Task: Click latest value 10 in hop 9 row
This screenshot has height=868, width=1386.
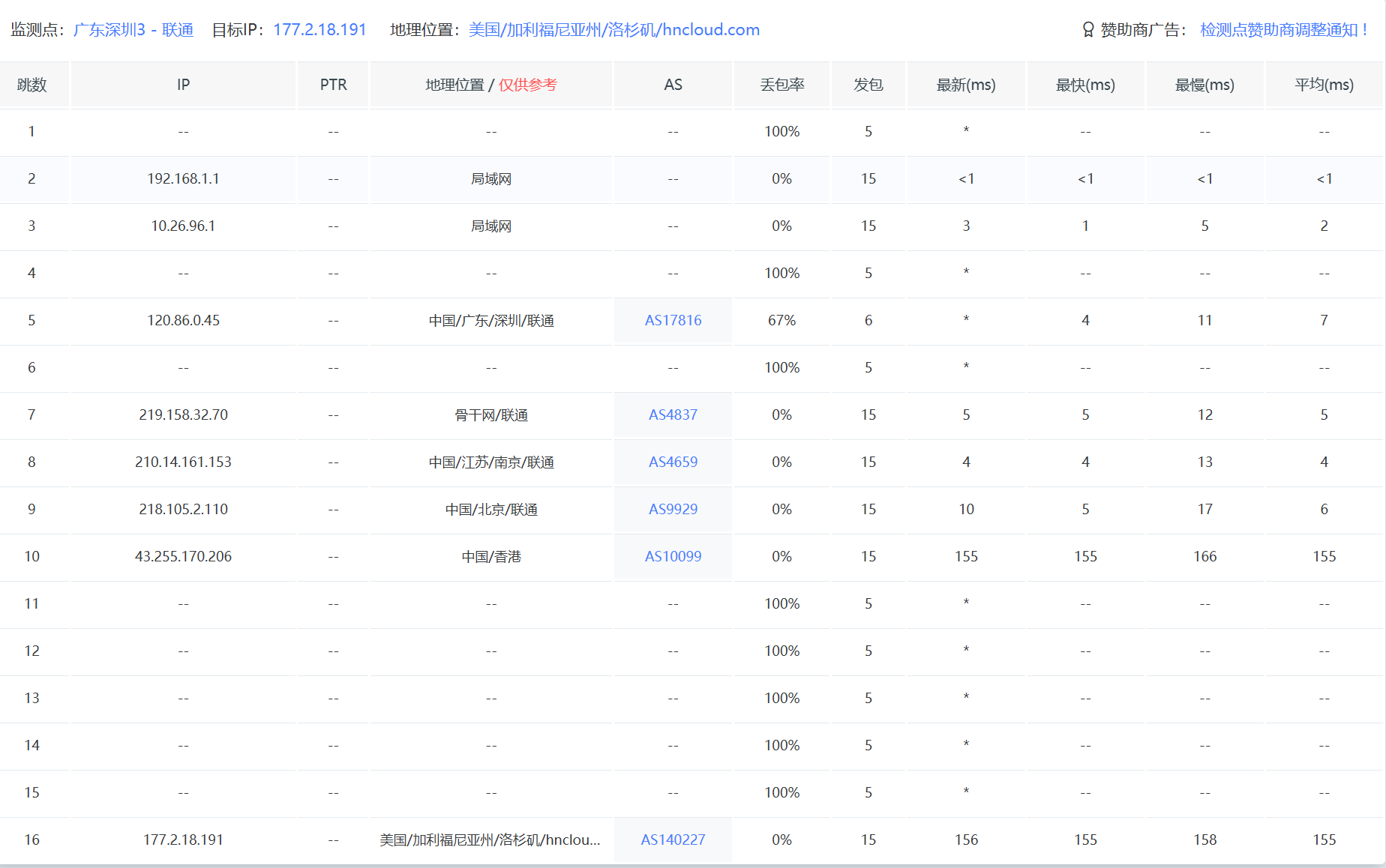Action: point(966,509)
